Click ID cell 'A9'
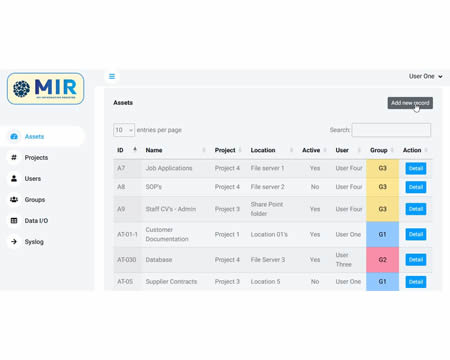The height and width of the screenshot is (360, 450). point(121,209)
